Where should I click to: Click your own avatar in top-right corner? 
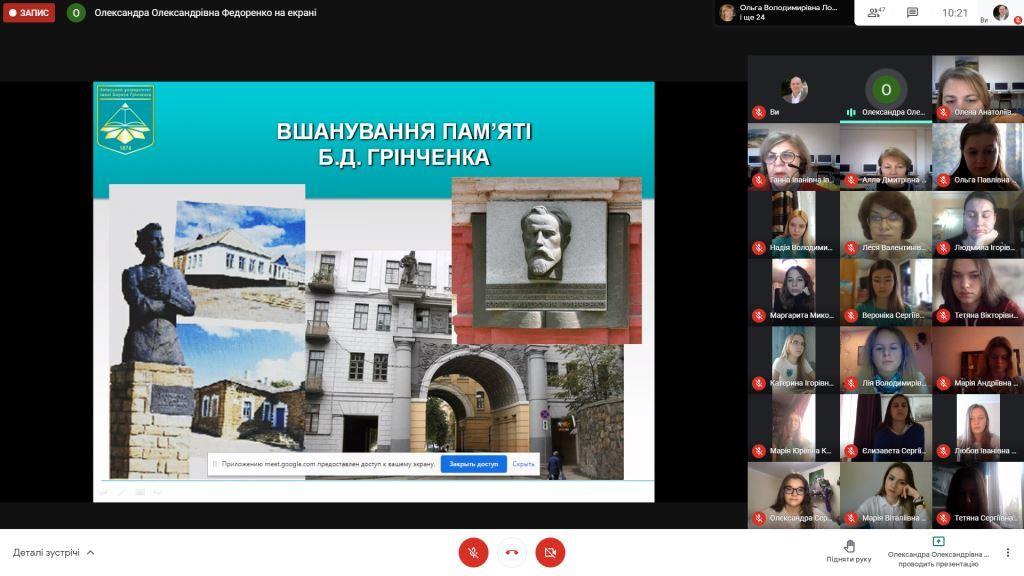click(1001, 13)
